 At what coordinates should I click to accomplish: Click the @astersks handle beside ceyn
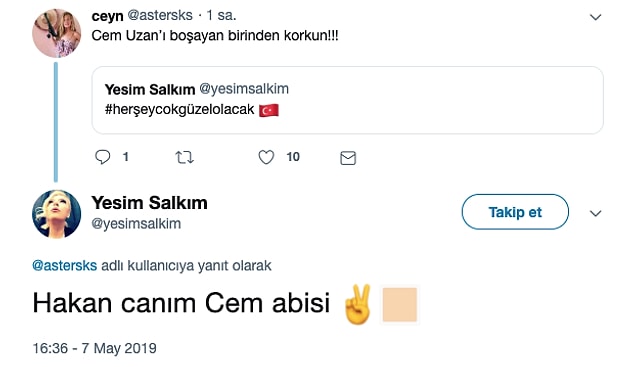click(160, 15)
